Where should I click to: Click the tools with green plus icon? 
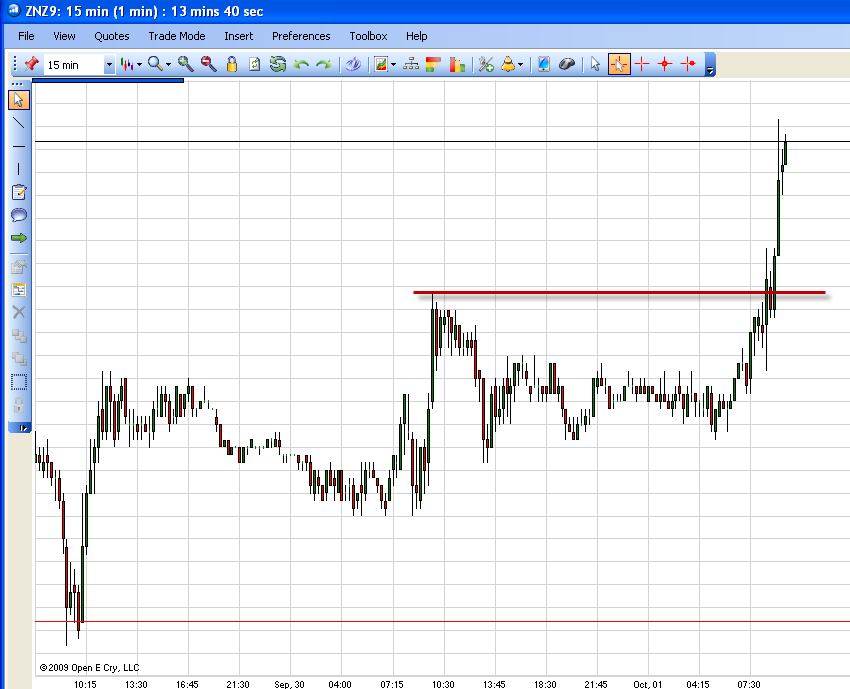tap(486, 65)
